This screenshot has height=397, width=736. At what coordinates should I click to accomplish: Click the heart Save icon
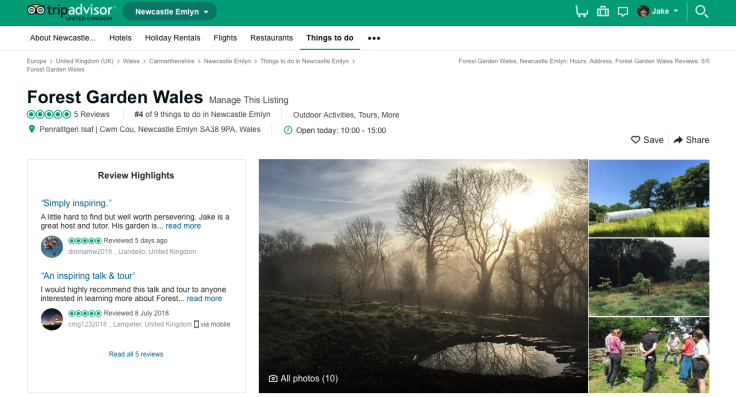point(636,140)
